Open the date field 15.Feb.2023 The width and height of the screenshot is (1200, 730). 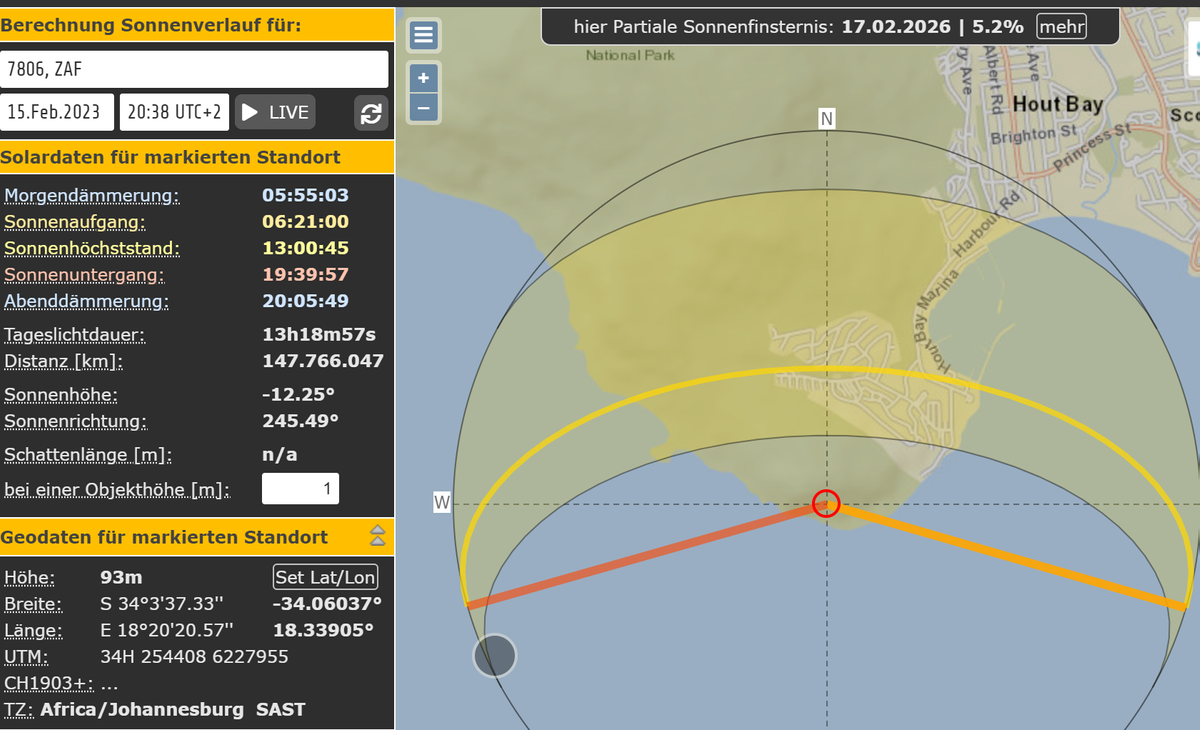(58, 112)
